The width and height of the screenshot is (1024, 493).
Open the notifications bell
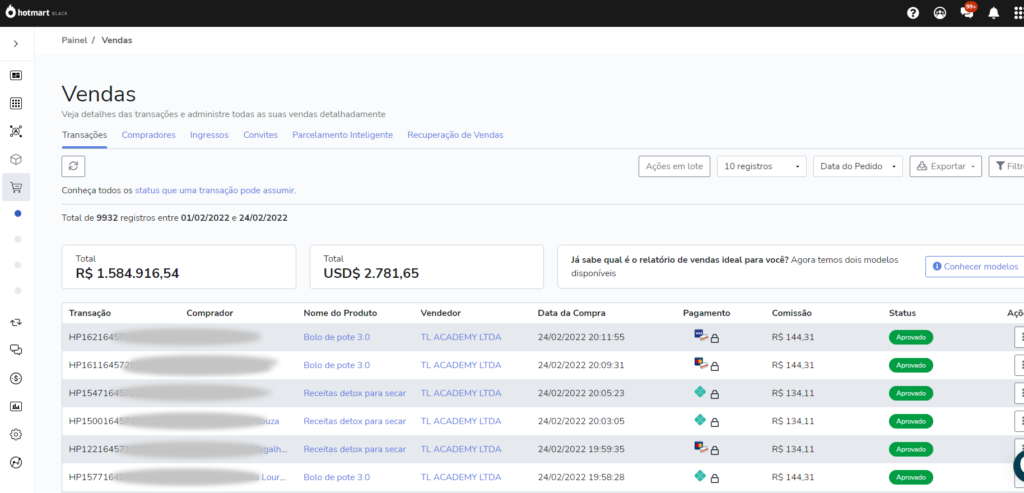[x=993, y=13]
